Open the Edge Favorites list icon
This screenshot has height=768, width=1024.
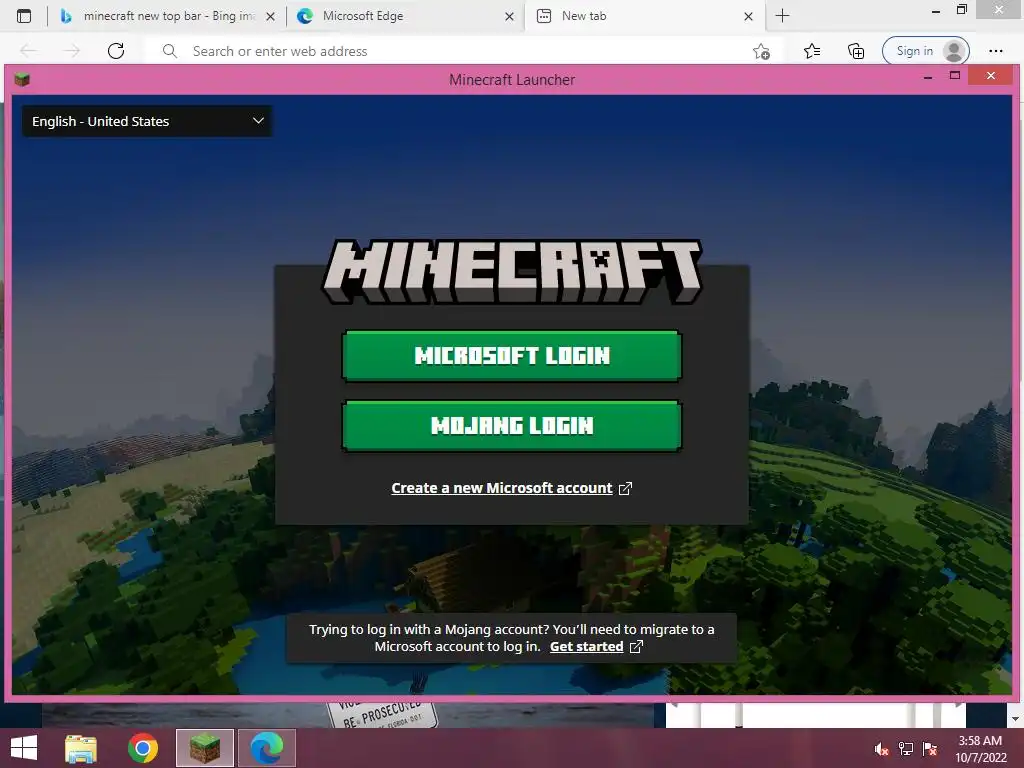coord(812,51)
